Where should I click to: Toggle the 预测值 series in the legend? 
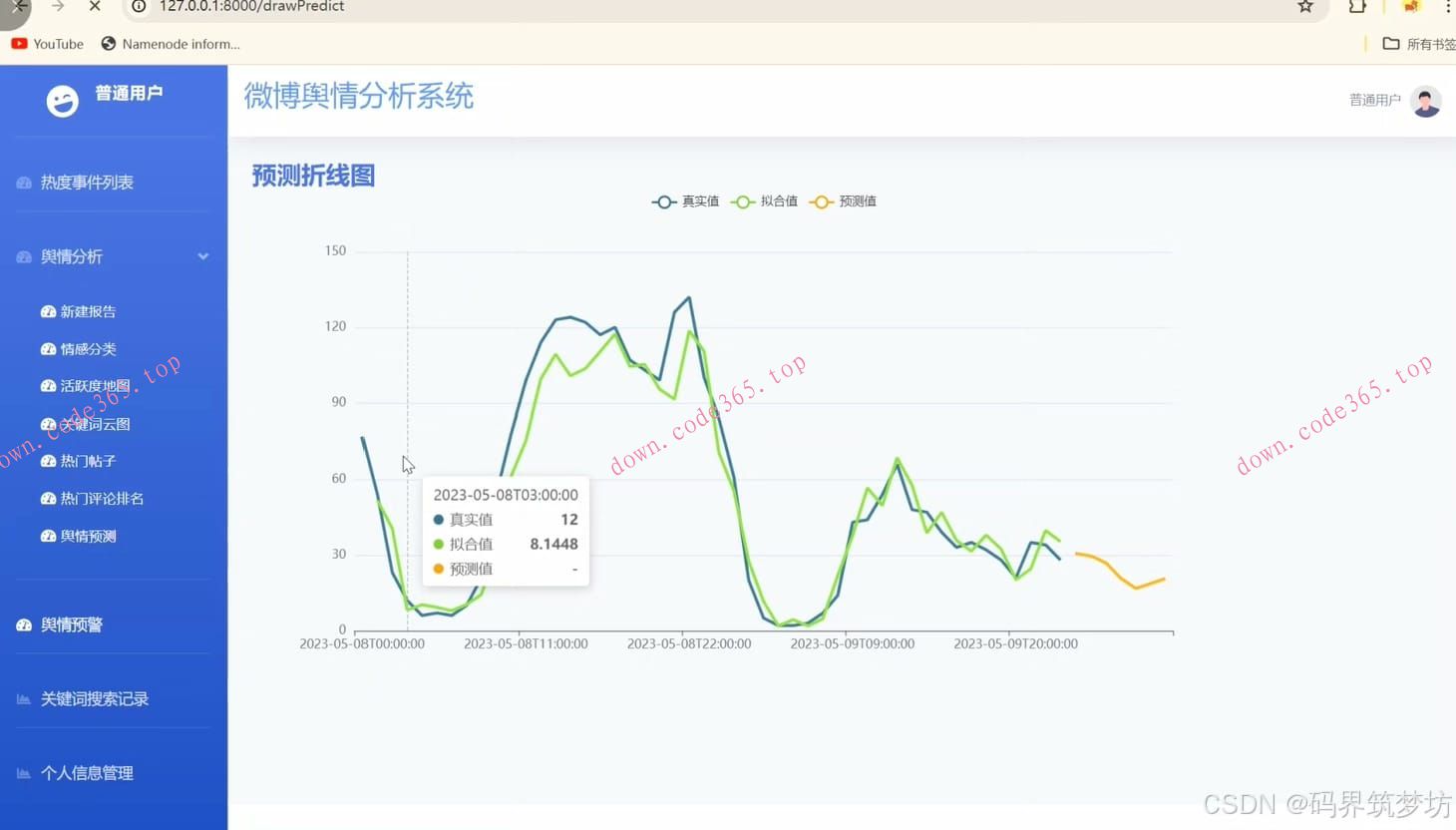(843, 202)
